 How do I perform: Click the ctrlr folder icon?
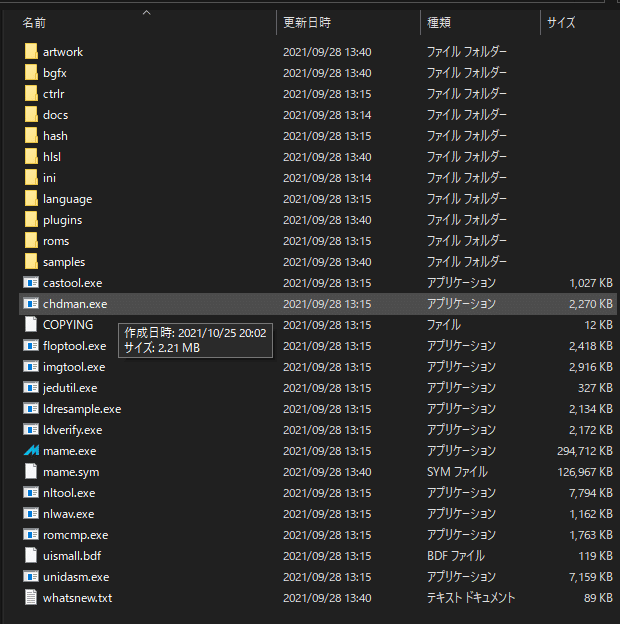click(31, 94)
